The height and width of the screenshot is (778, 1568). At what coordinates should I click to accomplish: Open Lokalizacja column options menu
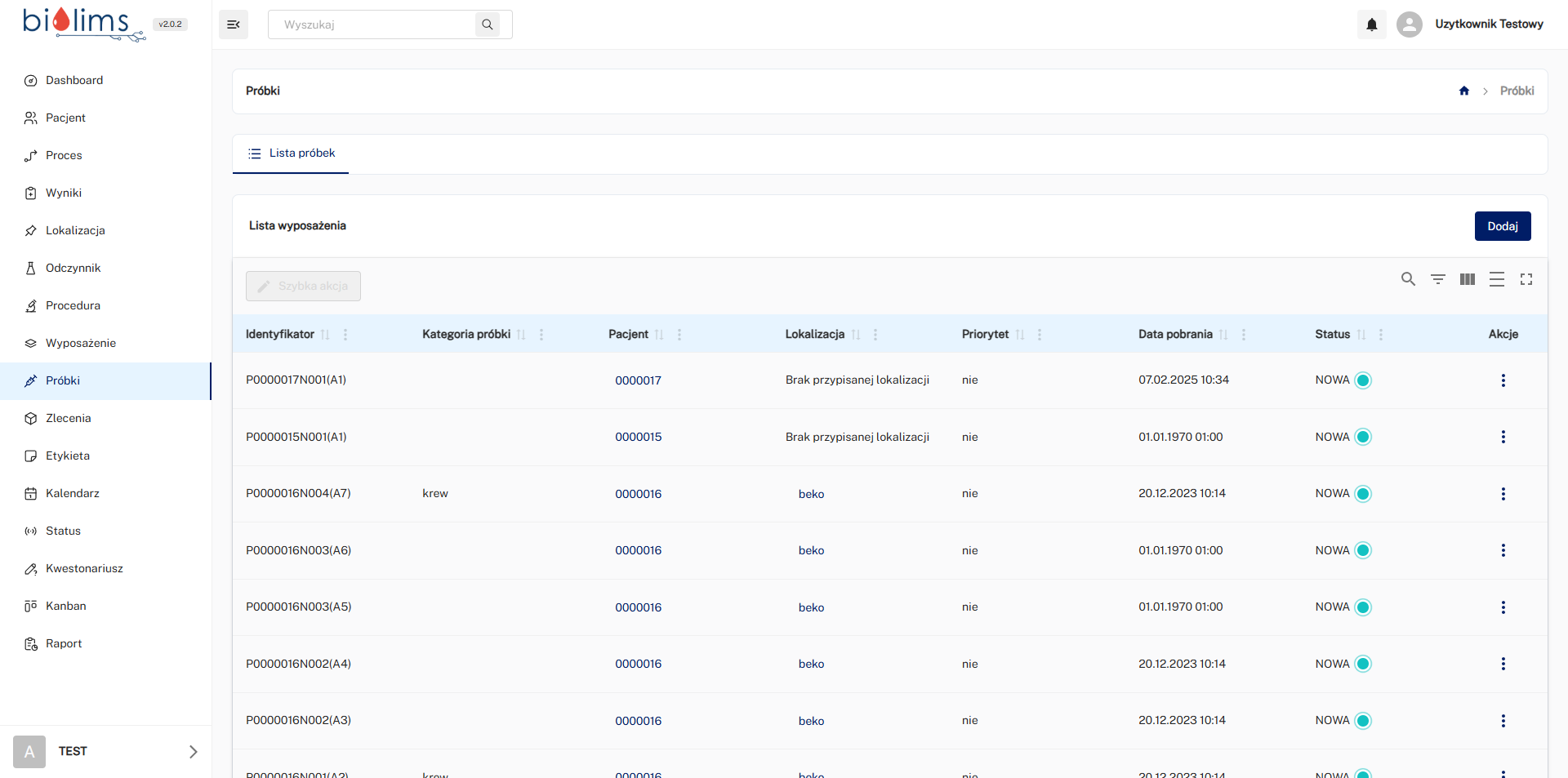tap(875, 335)
